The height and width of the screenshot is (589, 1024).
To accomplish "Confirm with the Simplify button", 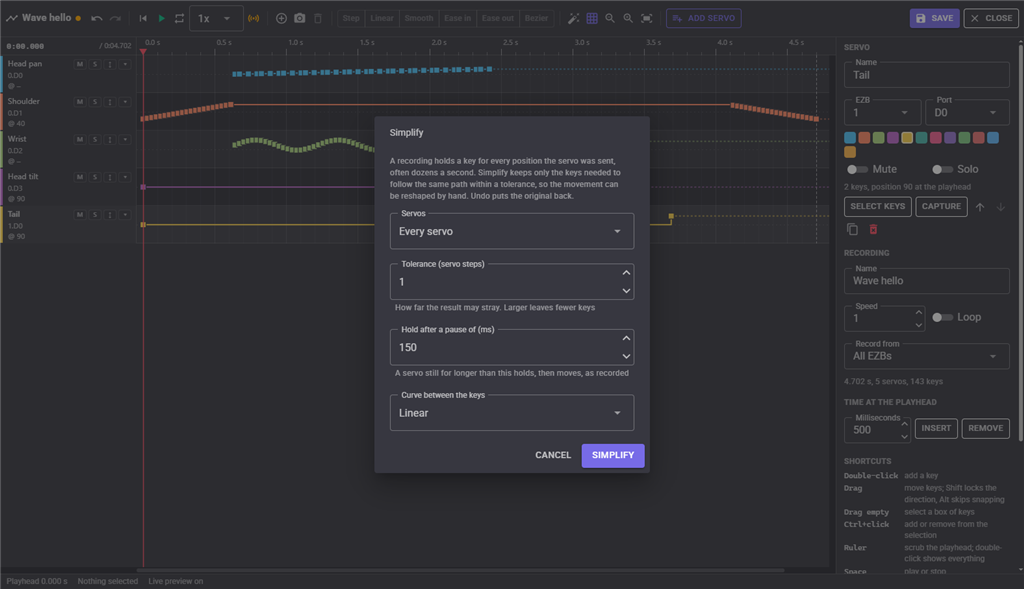I will pos(613,455).
